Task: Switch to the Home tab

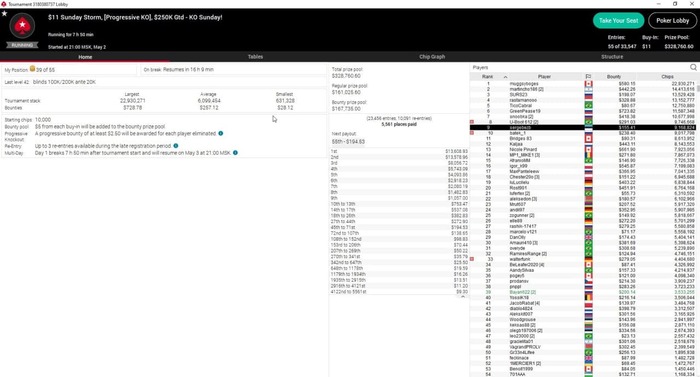Action: pos(85,57)
